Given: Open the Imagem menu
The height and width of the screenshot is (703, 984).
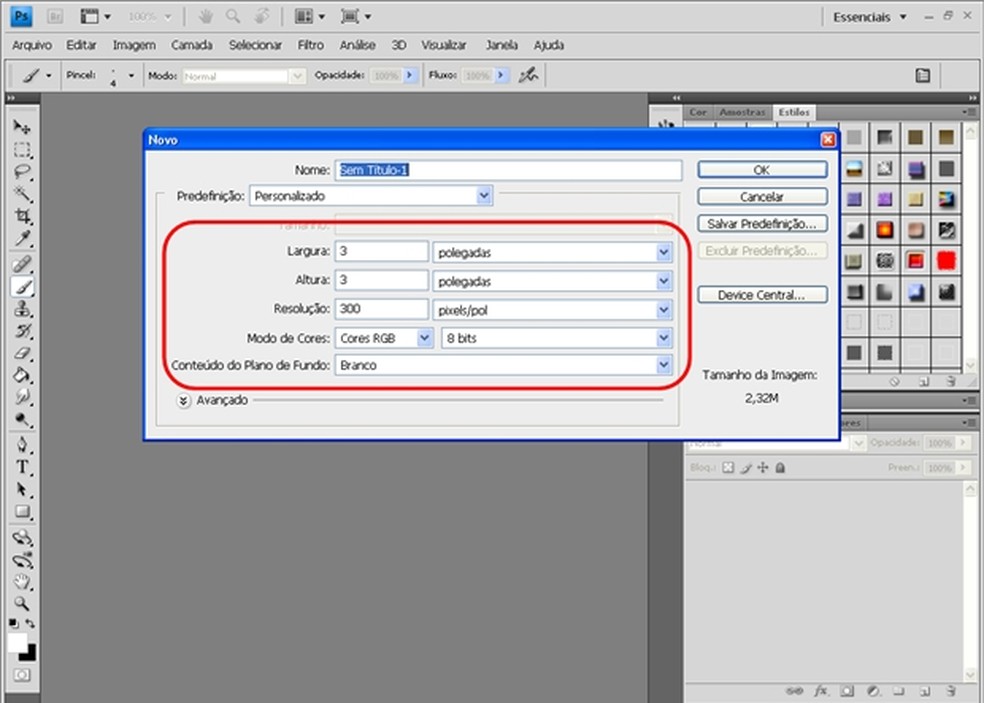Looking at the screenshot, I should [134, 45].
